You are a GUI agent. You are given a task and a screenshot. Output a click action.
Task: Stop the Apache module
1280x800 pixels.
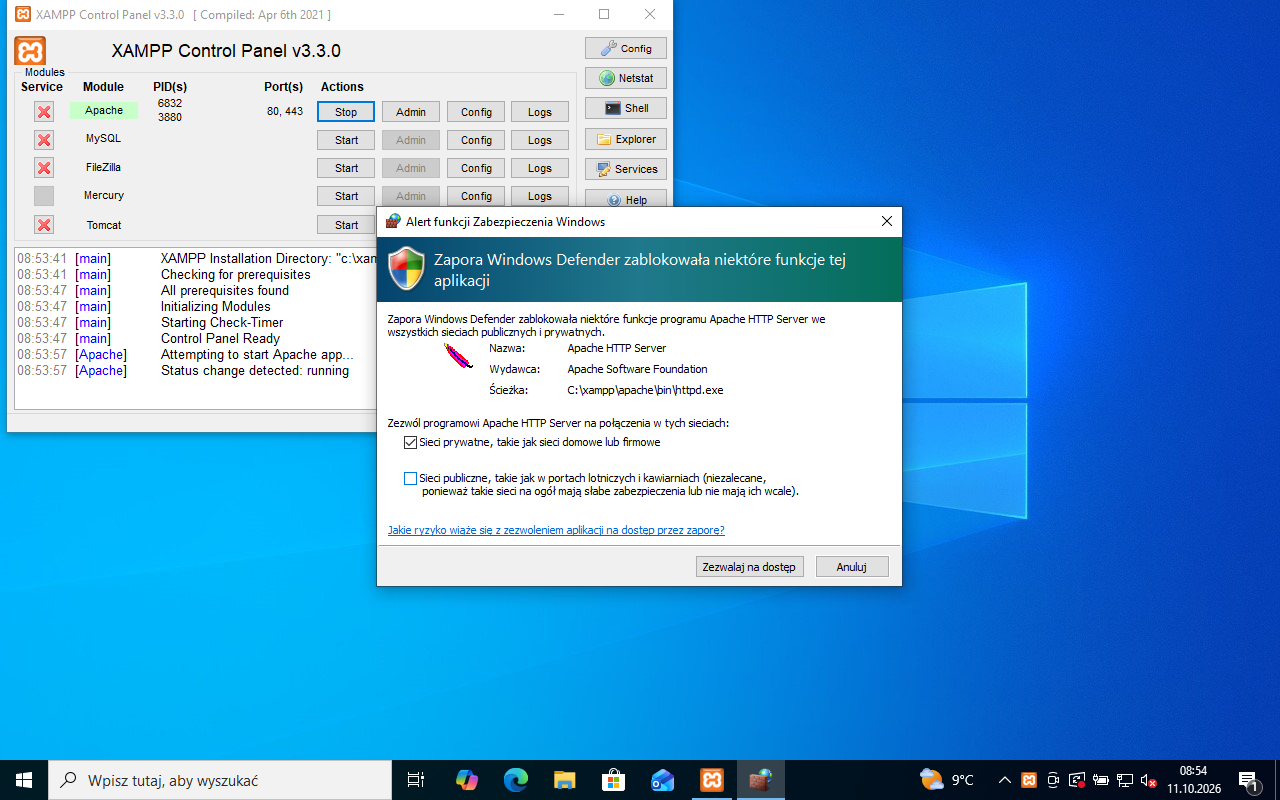tap(346, 112)
